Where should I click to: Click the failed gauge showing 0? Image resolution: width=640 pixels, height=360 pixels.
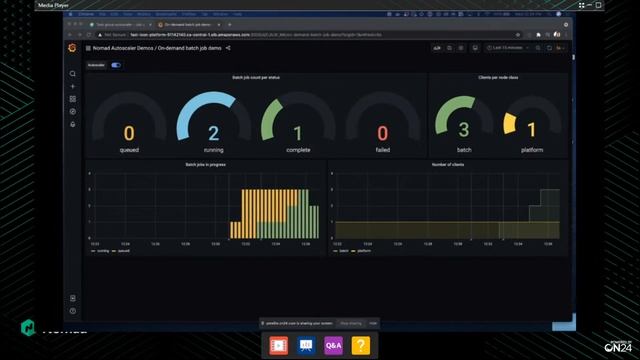[x=382, y=122]
